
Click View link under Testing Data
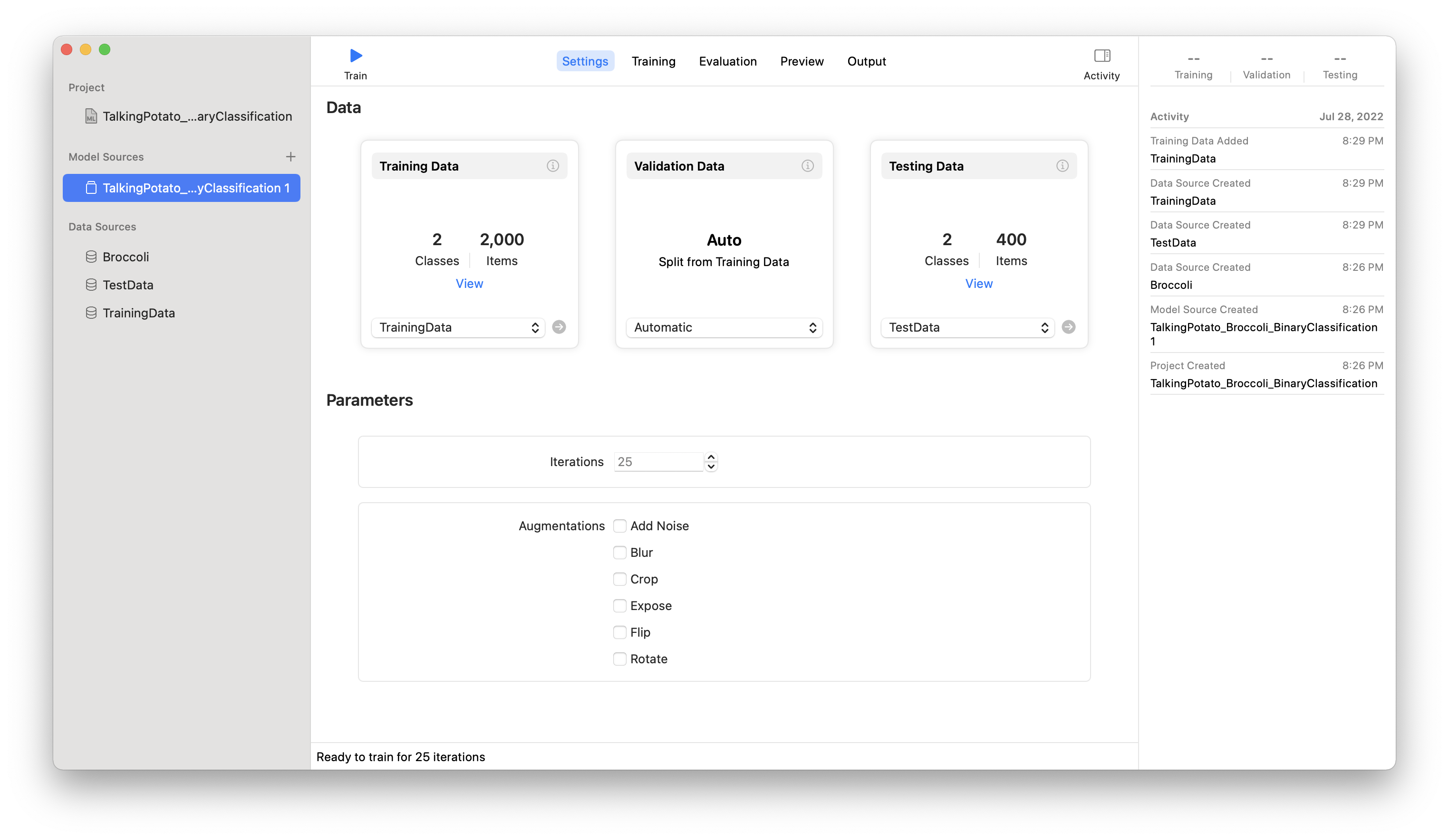click(x=978, y=283)
